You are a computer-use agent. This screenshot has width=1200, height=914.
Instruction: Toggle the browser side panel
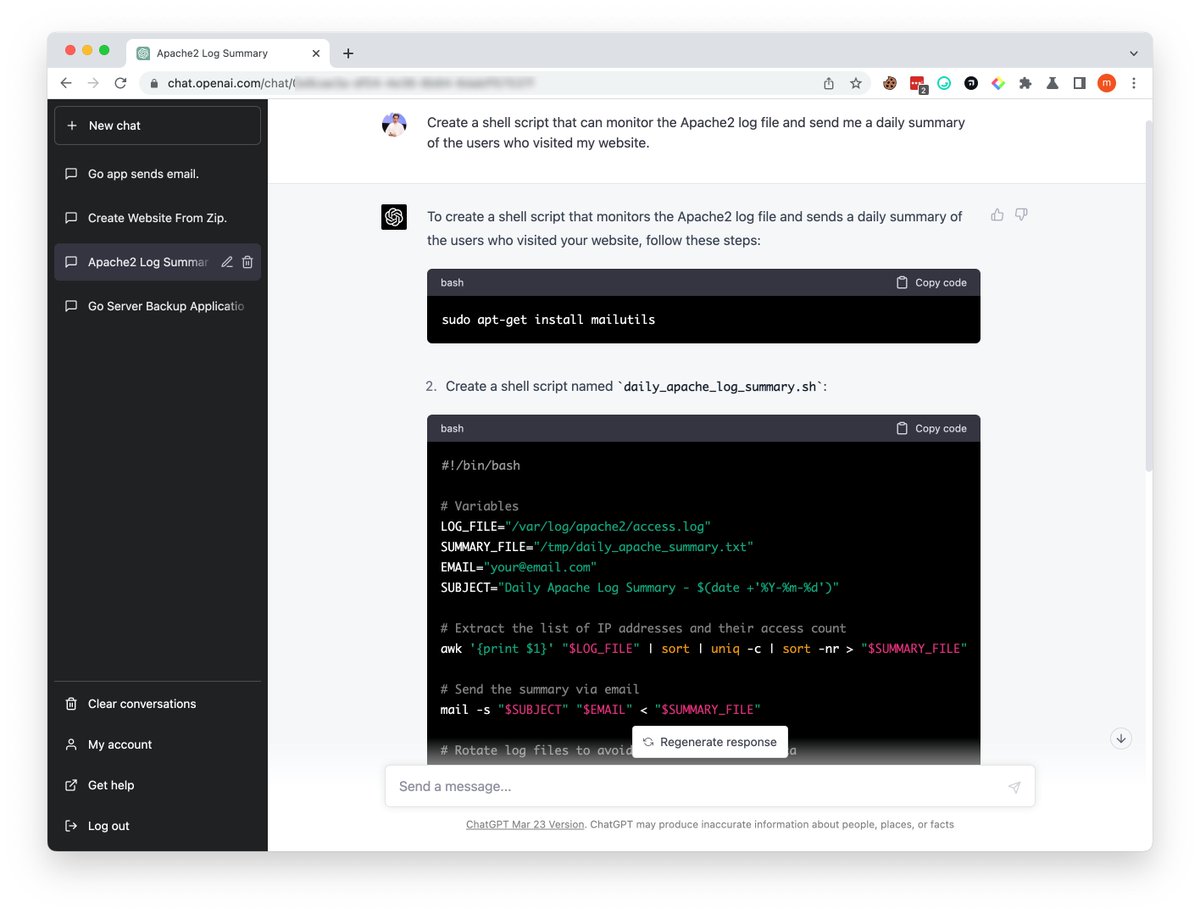pyautogui.click(x=1079, y=84)
